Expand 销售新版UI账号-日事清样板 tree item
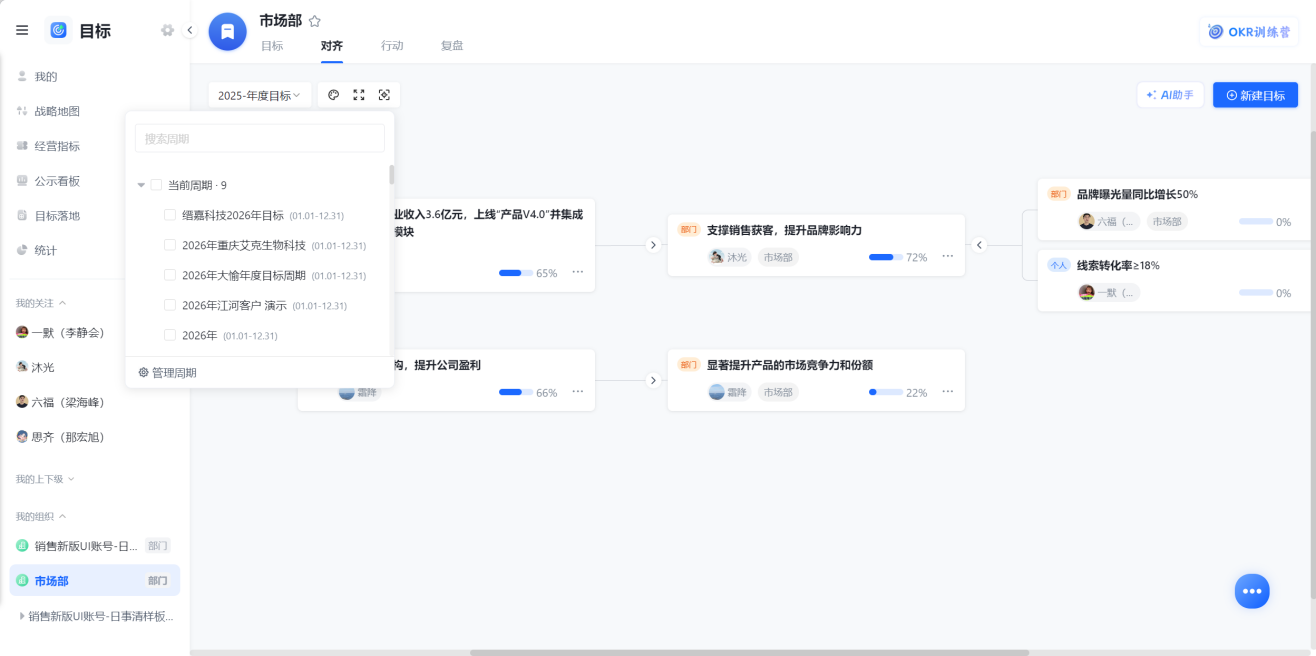Viewport: 1316px width, 656px height. coord(22,616)
